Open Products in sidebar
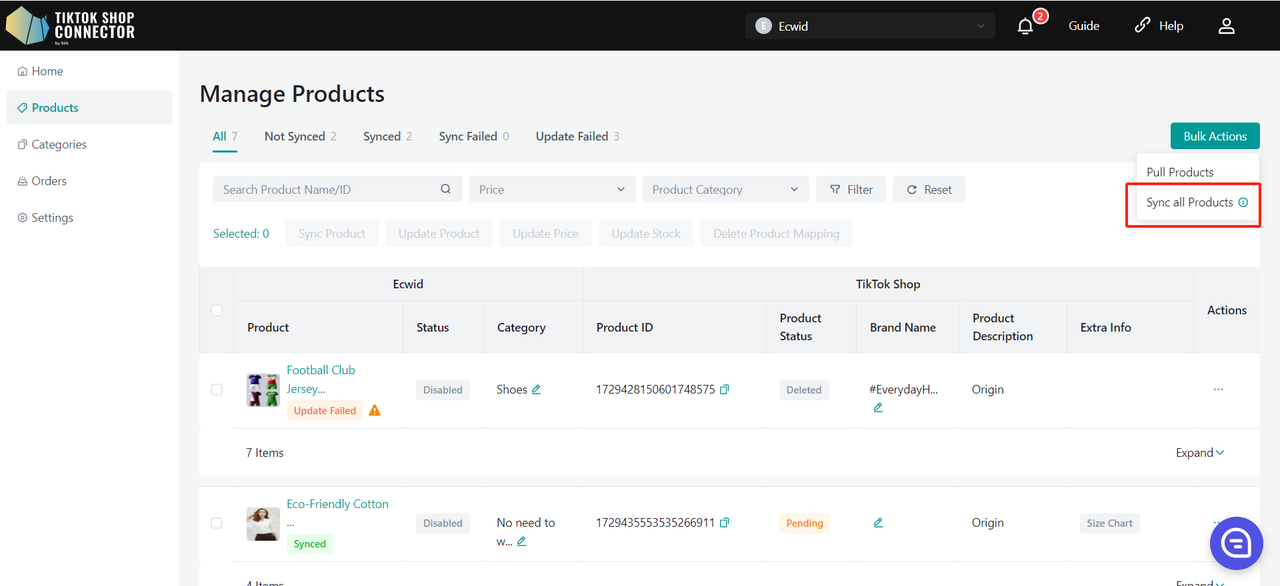This screenshot has height=586, width=1280. [x=89, y=107]
